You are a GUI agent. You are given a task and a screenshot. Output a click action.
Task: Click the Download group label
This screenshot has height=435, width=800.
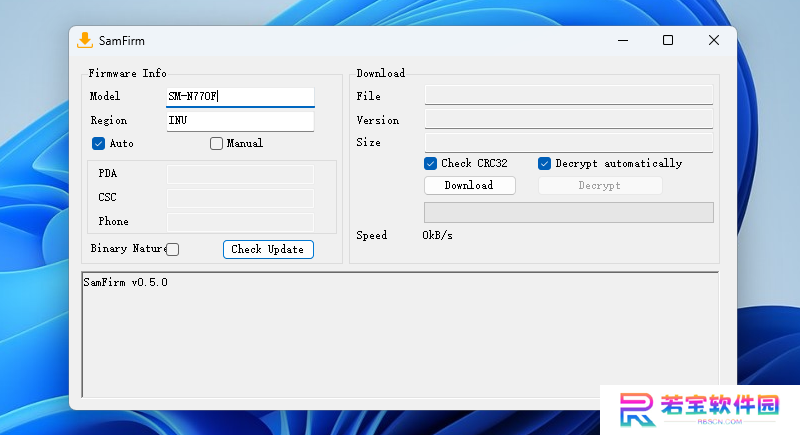coord(381,73)
